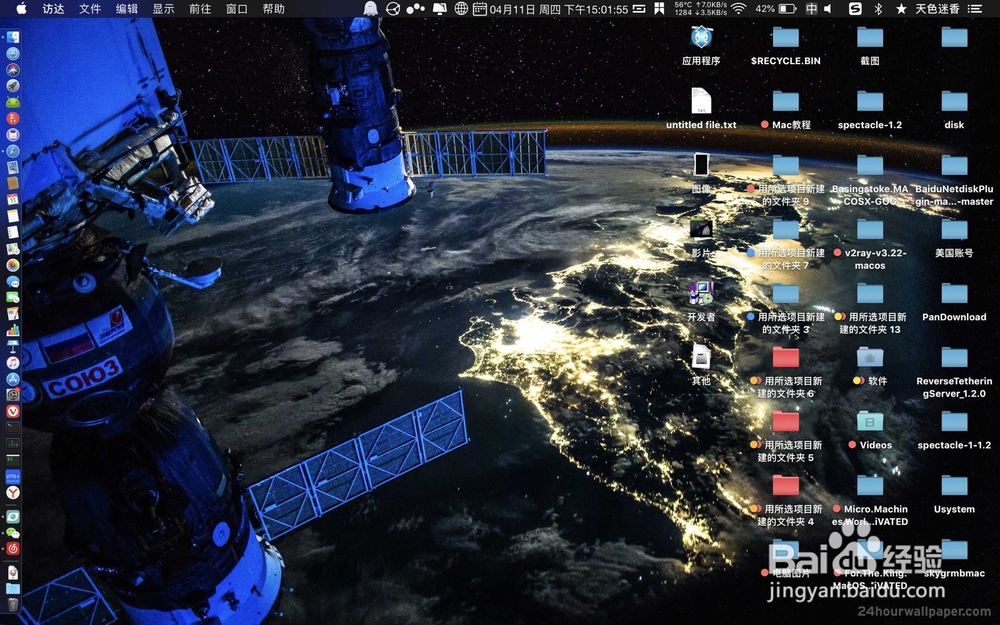Click the green Android icon in Dock
This screenshot has height=625, width=1000.
point(13,102)
